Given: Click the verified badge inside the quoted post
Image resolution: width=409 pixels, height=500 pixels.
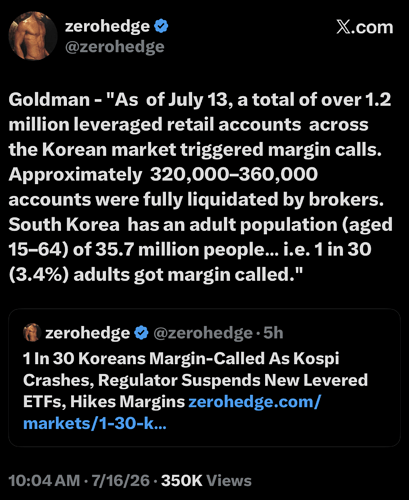Looking at the screenshot, I should tap(141, 333).
